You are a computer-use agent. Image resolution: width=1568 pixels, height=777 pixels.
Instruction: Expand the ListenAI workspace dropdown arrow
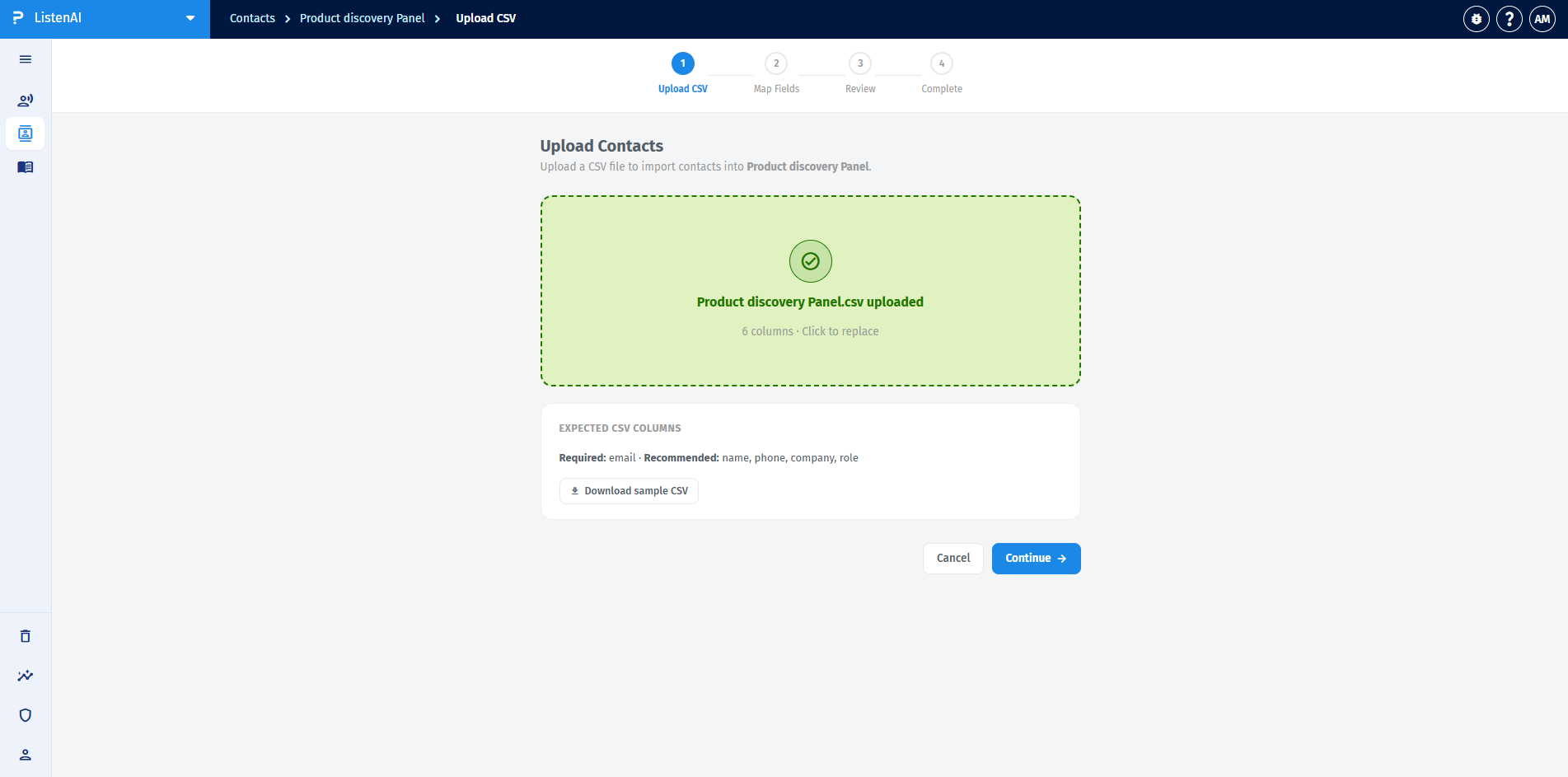[190, 18]
